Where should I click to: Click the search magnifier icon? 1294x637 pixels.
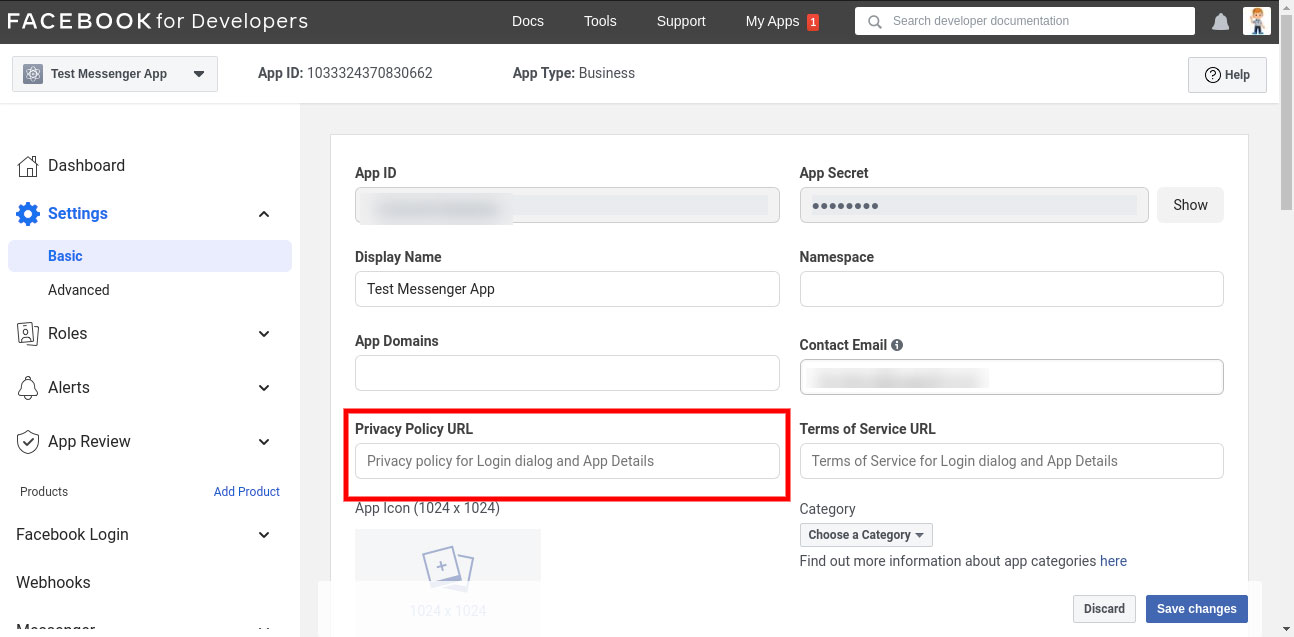[875, 21]
